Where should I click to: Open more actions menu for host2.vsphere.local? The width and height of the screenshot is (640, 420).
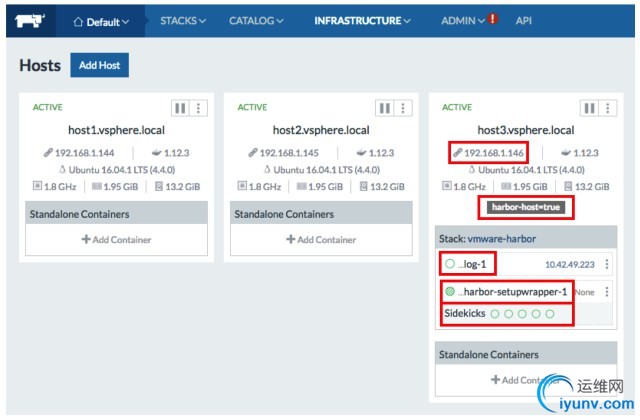(403, 108)
